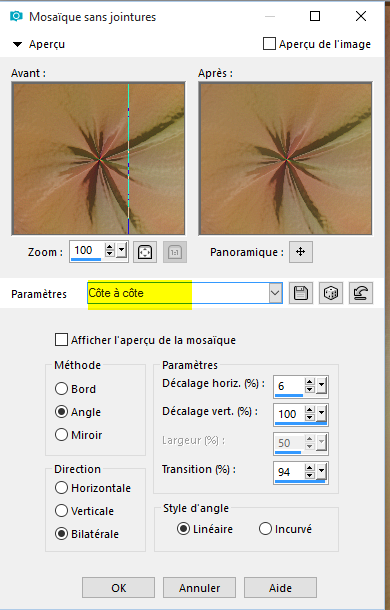The width and height of the screenshot is (390, 610).
Task: Open the Décalage horiz. slider dropdown arrow
Action: pos(321,386)
